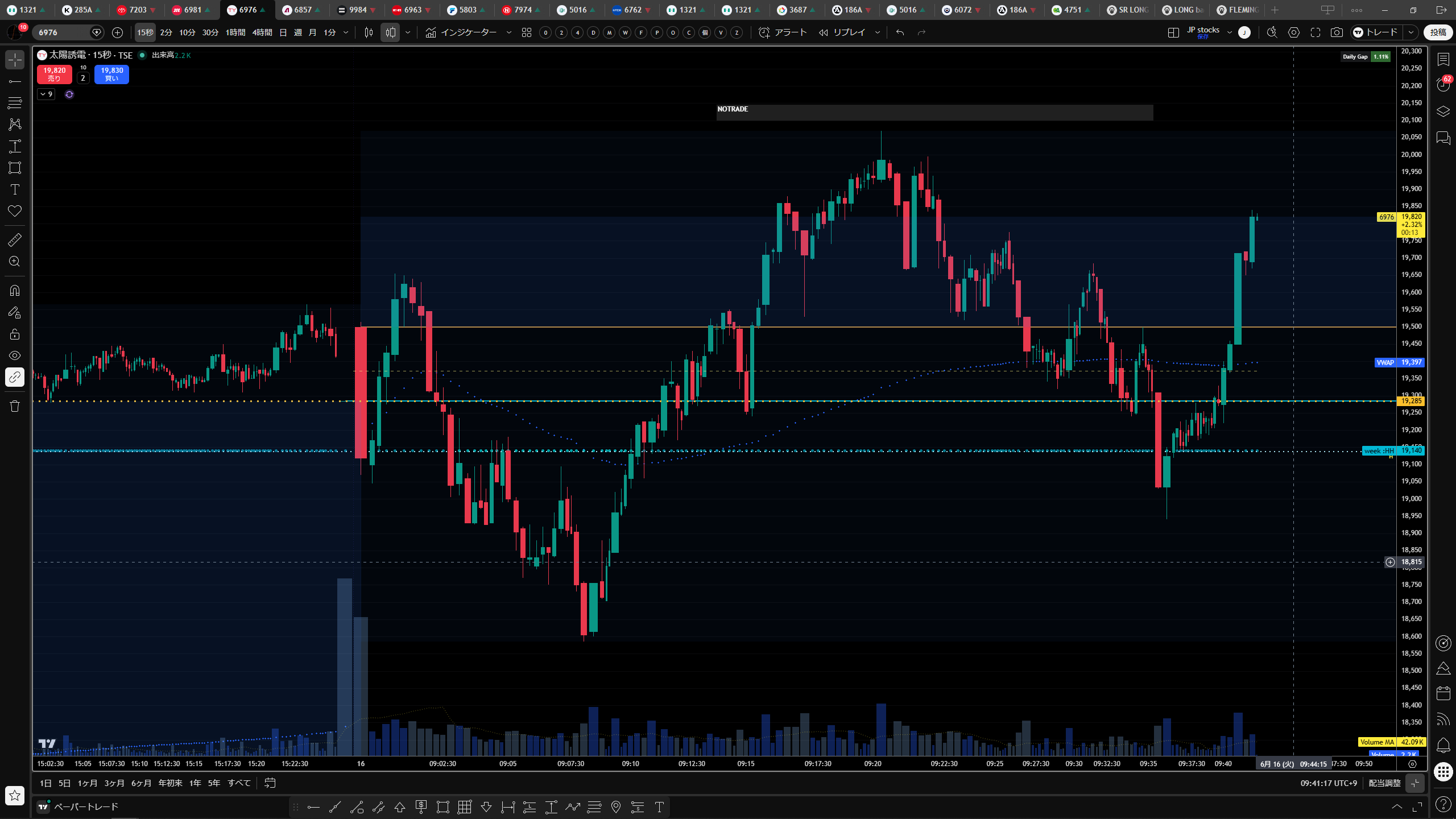Collapse the indicator legend showing 9

46,94
